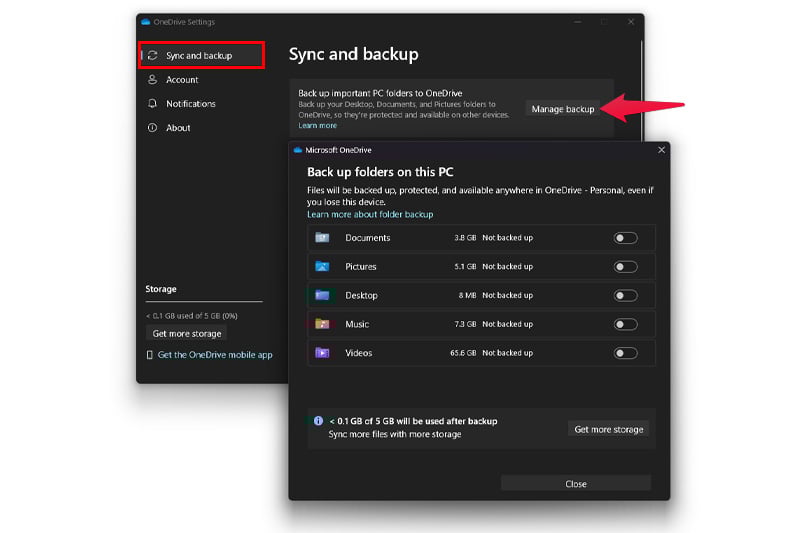Click the Documents folder icon

point(322,238)
